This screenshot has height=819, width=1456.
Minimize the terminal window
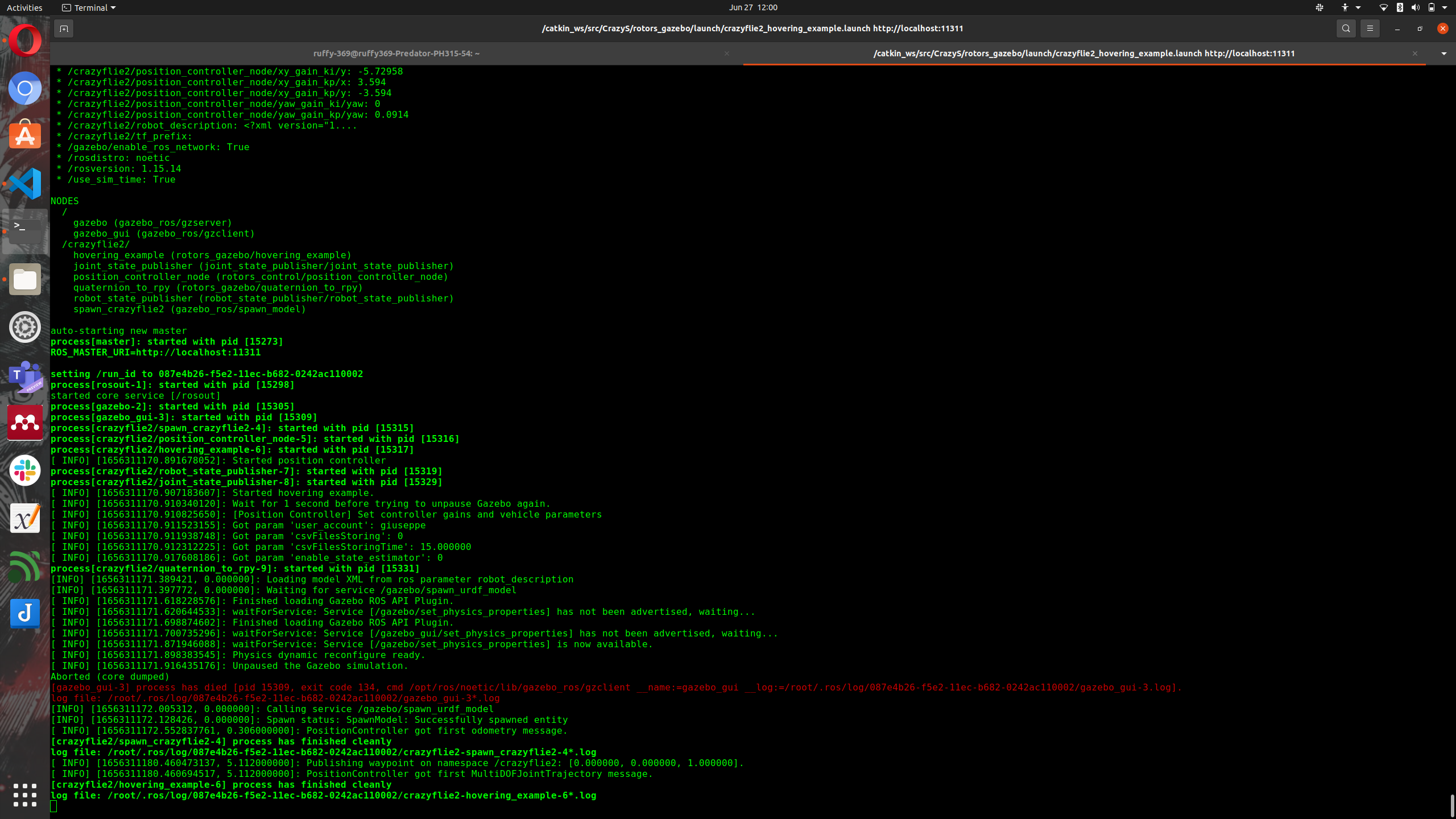point(1397,28)
